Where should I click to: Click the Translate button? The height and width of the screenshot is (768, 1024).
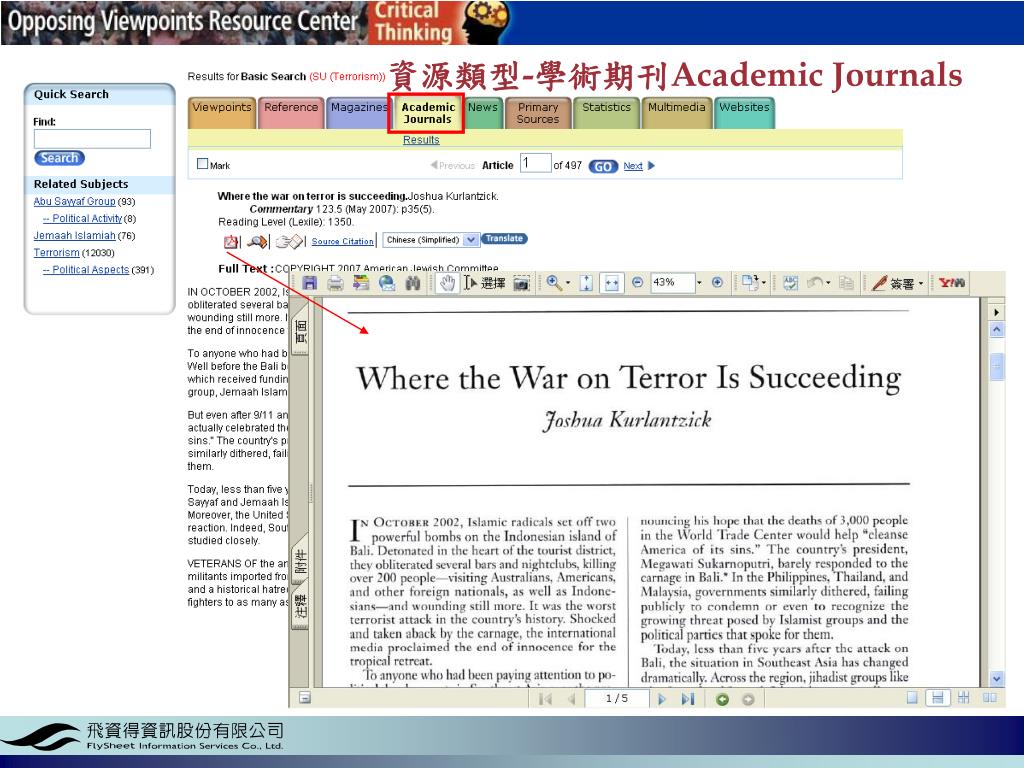pyautogui.click(x=504, y=239)
